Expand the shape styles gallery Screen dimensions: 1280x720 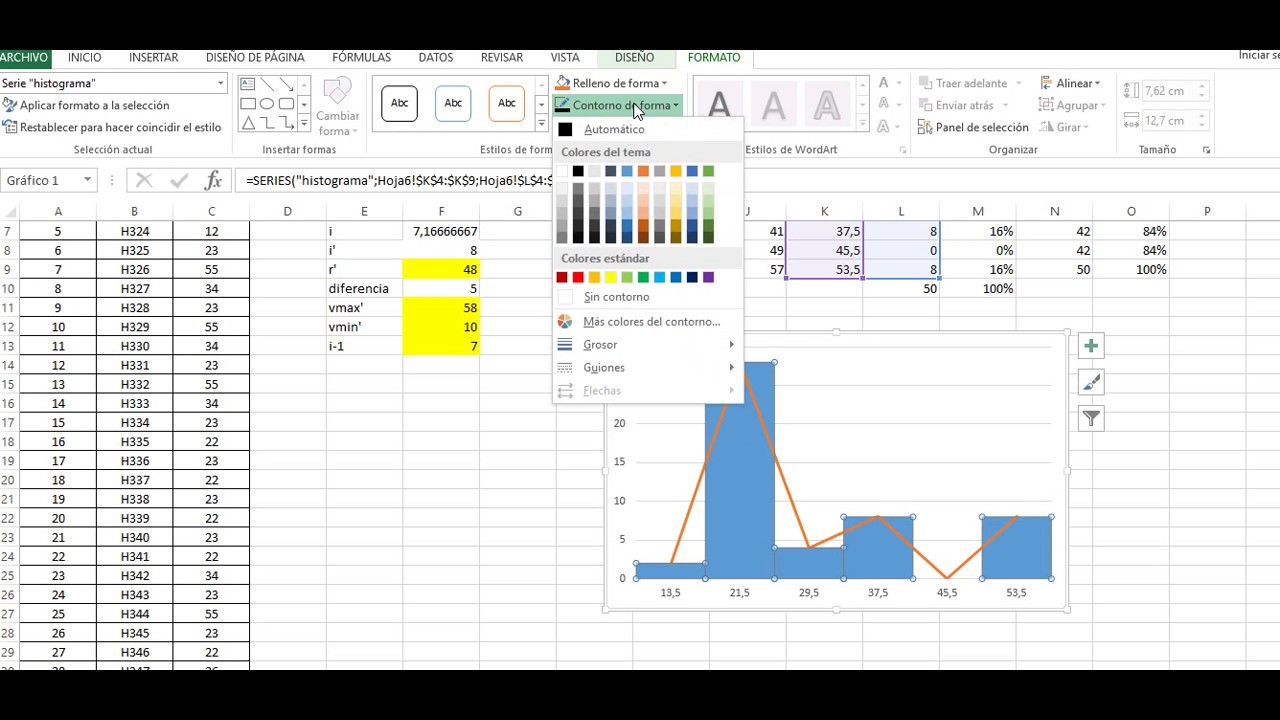click(x=542, y=124)
